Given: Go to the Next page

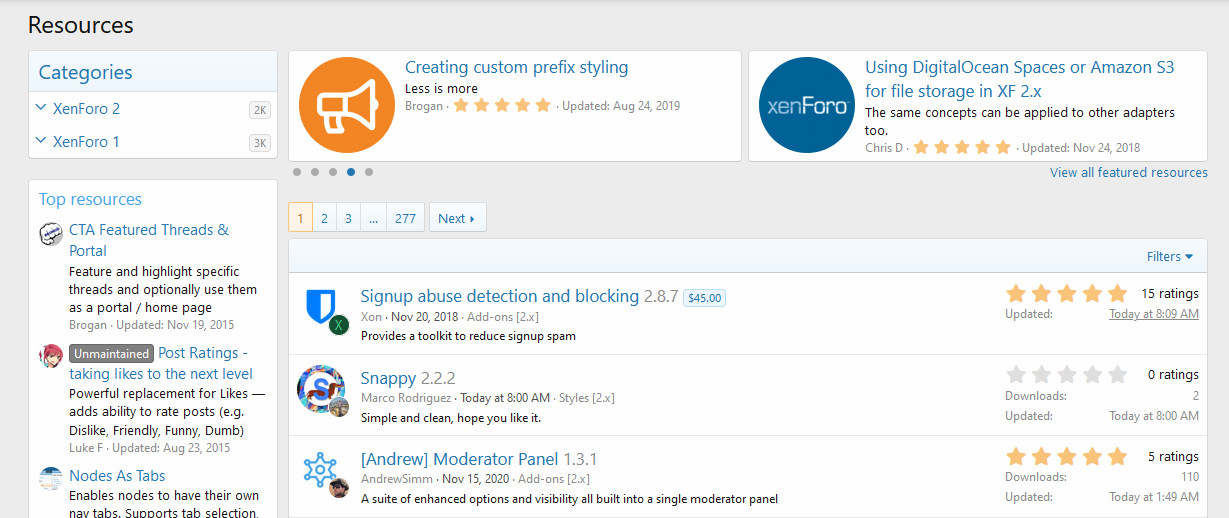Looking at the screenshot, I should click(x=457, y=218).
